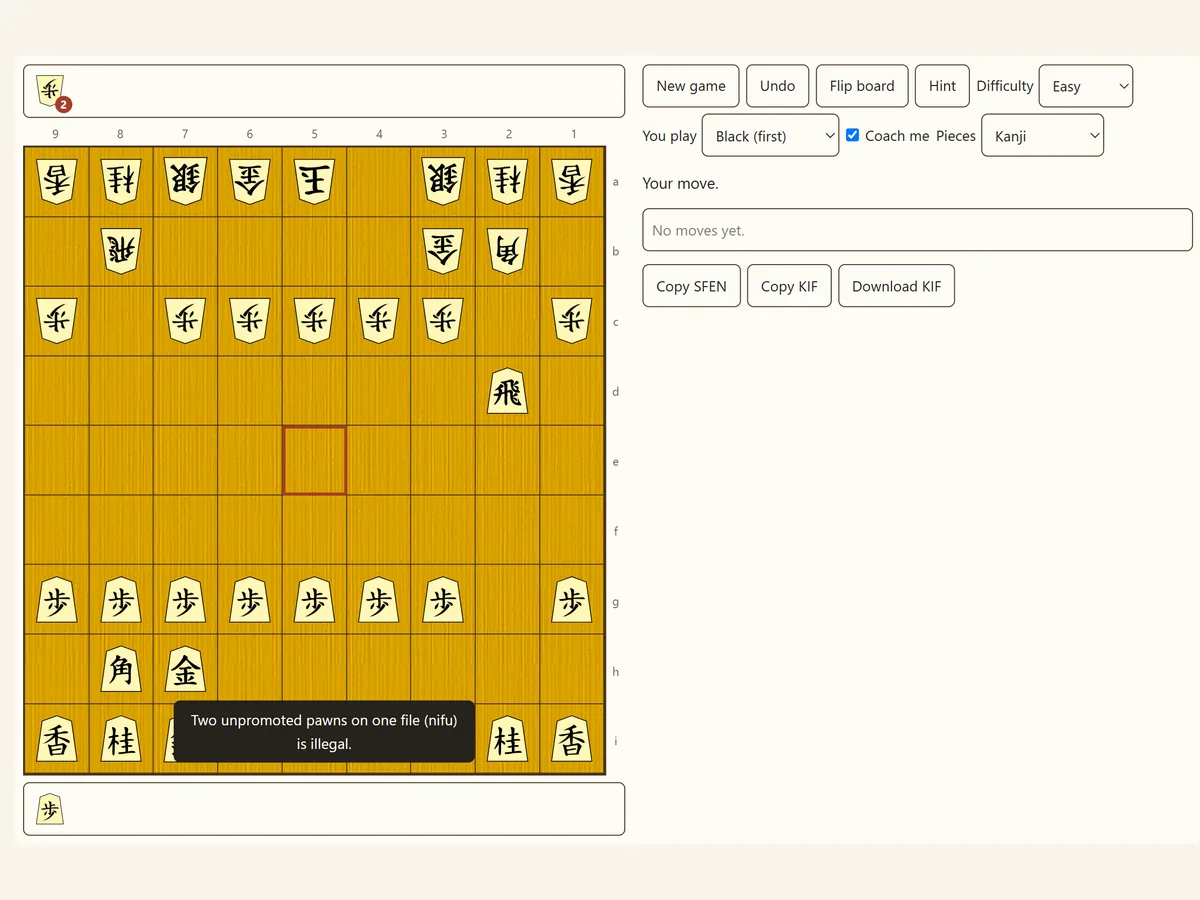Select the black lance on 9i
This screenshot has height=900, width=1200.
57,740
